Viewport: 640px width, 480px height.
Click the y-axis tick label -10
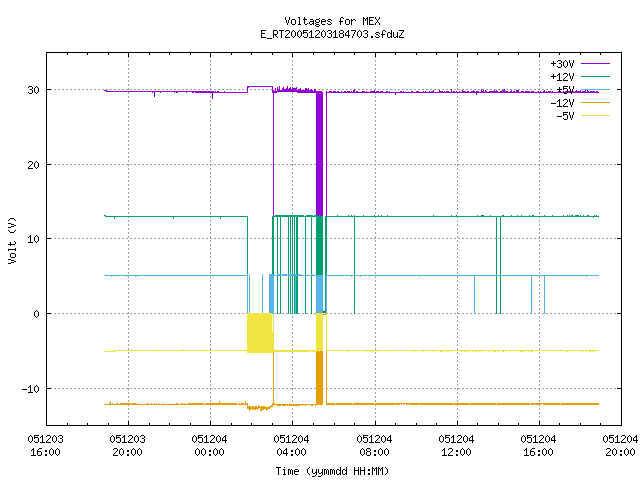coord(31,389)
